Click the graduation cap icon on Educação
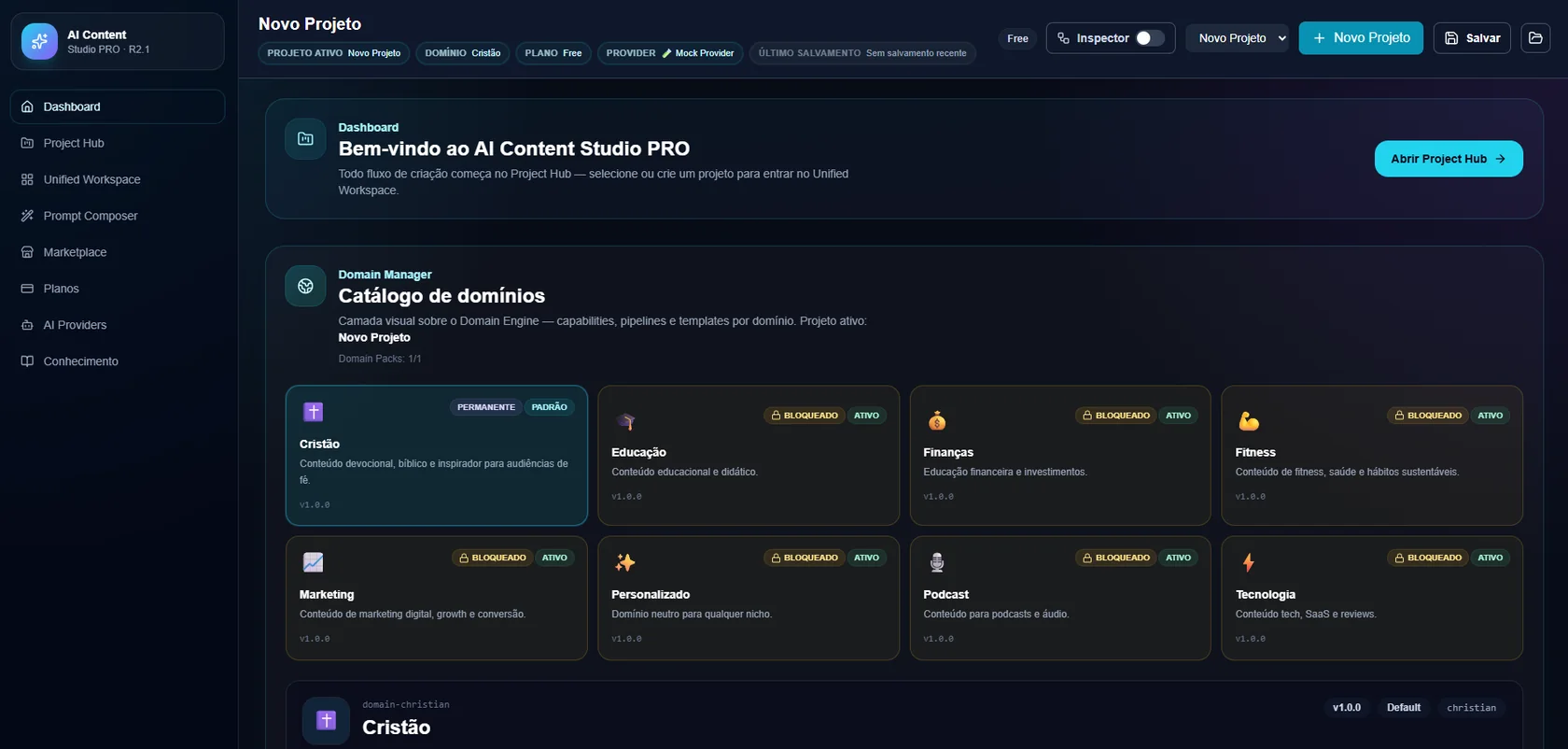1568x749 pixels. pyautogui.click(x=625, y=421)
